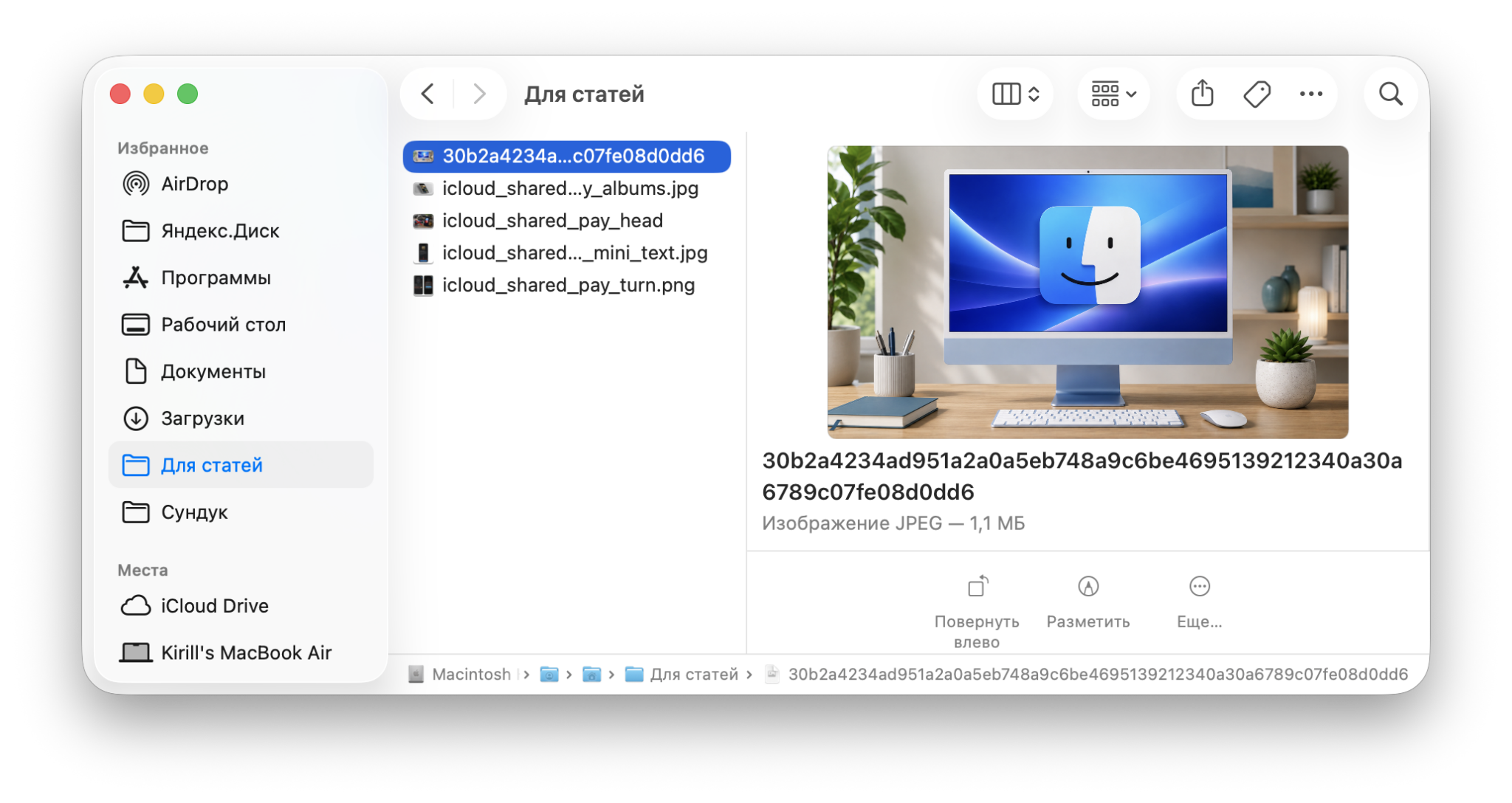Open Сундук in the sidebar
This screenshot has height=803, width=1512.
click(x=241, y=512)
